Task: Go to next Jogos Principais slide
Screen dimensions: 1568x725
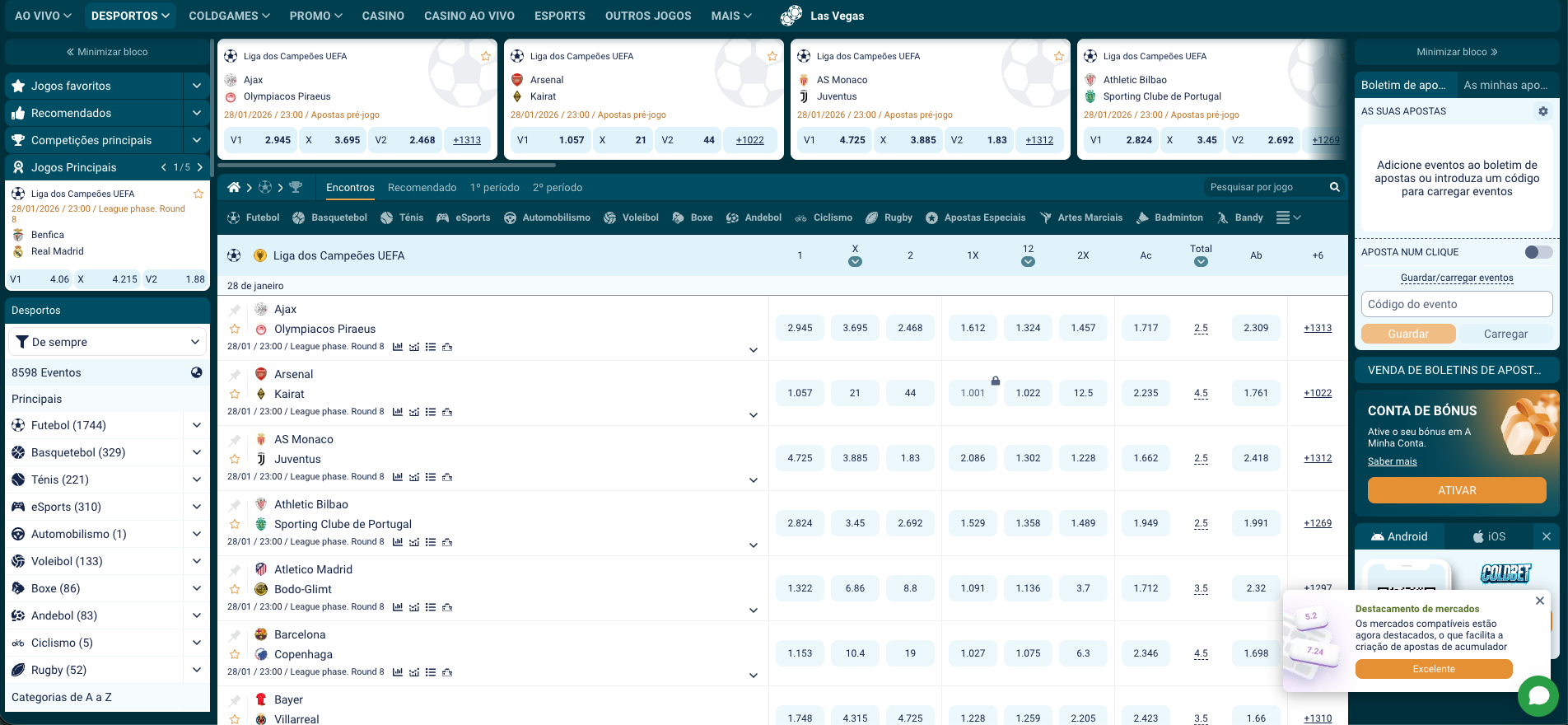Action: tap(198, 167)
